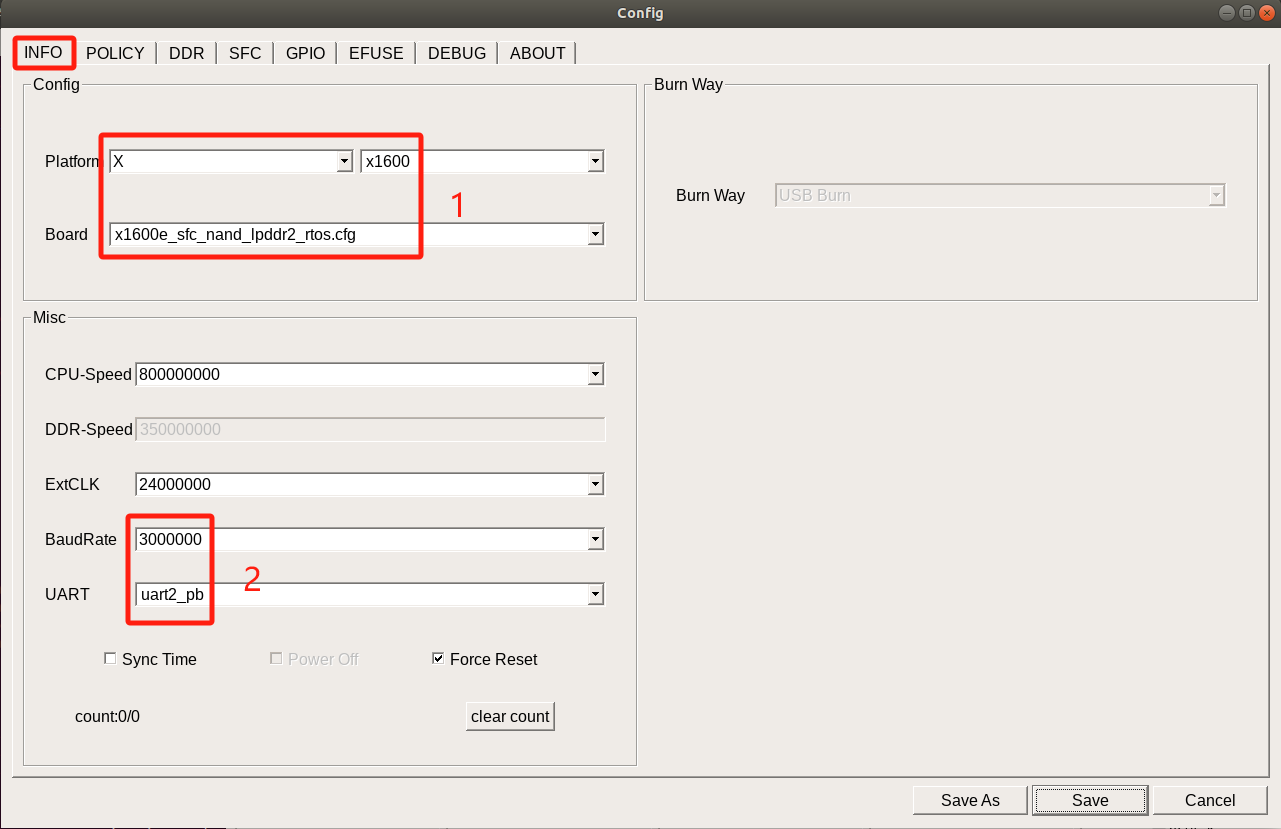Viewport: 1281px width, 829px height.
Task: Uncheck the Force Reset checkbox
Action: point(438,659)
